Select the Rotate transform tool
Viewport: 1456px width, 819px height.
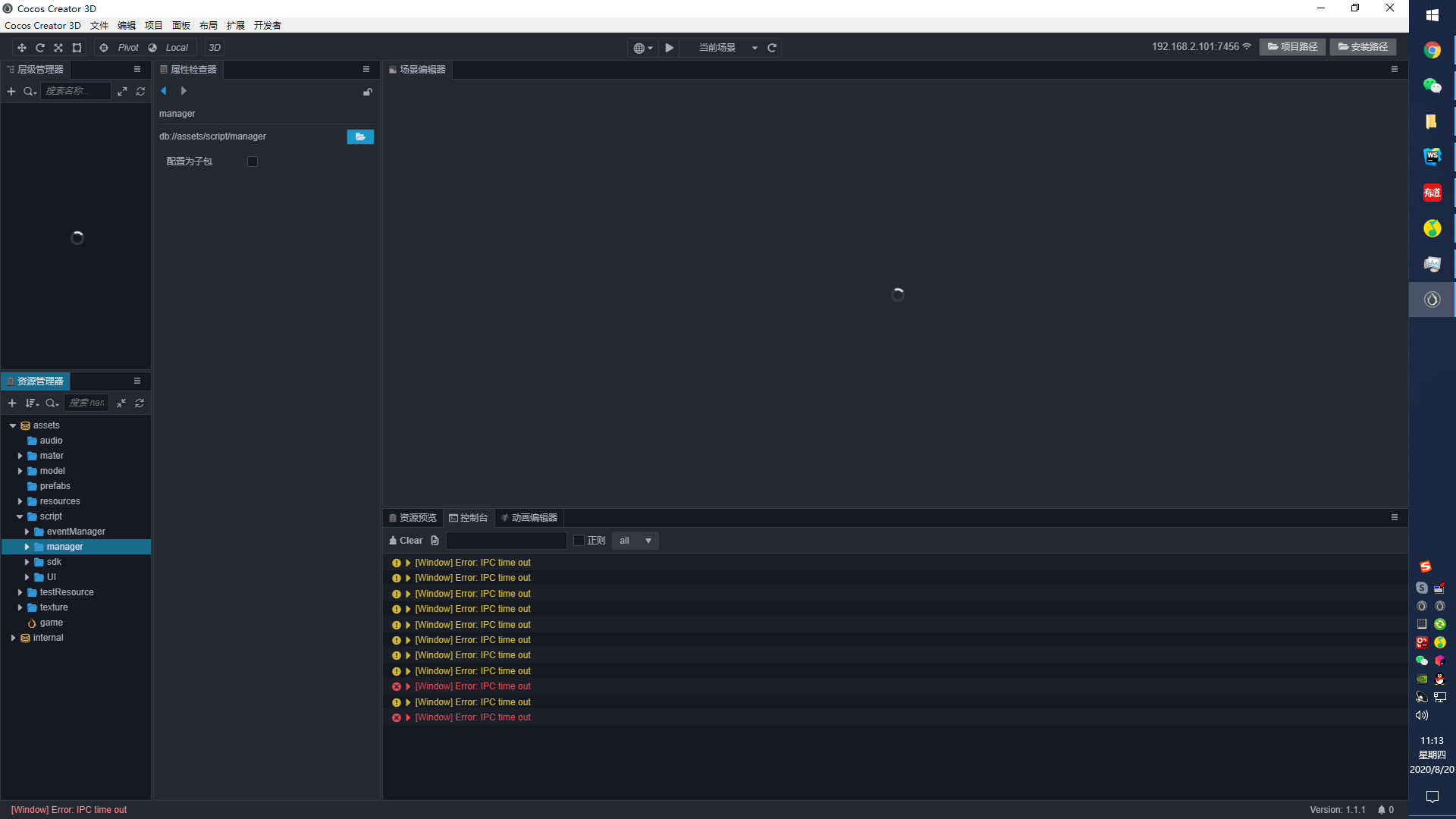[40, 48]
